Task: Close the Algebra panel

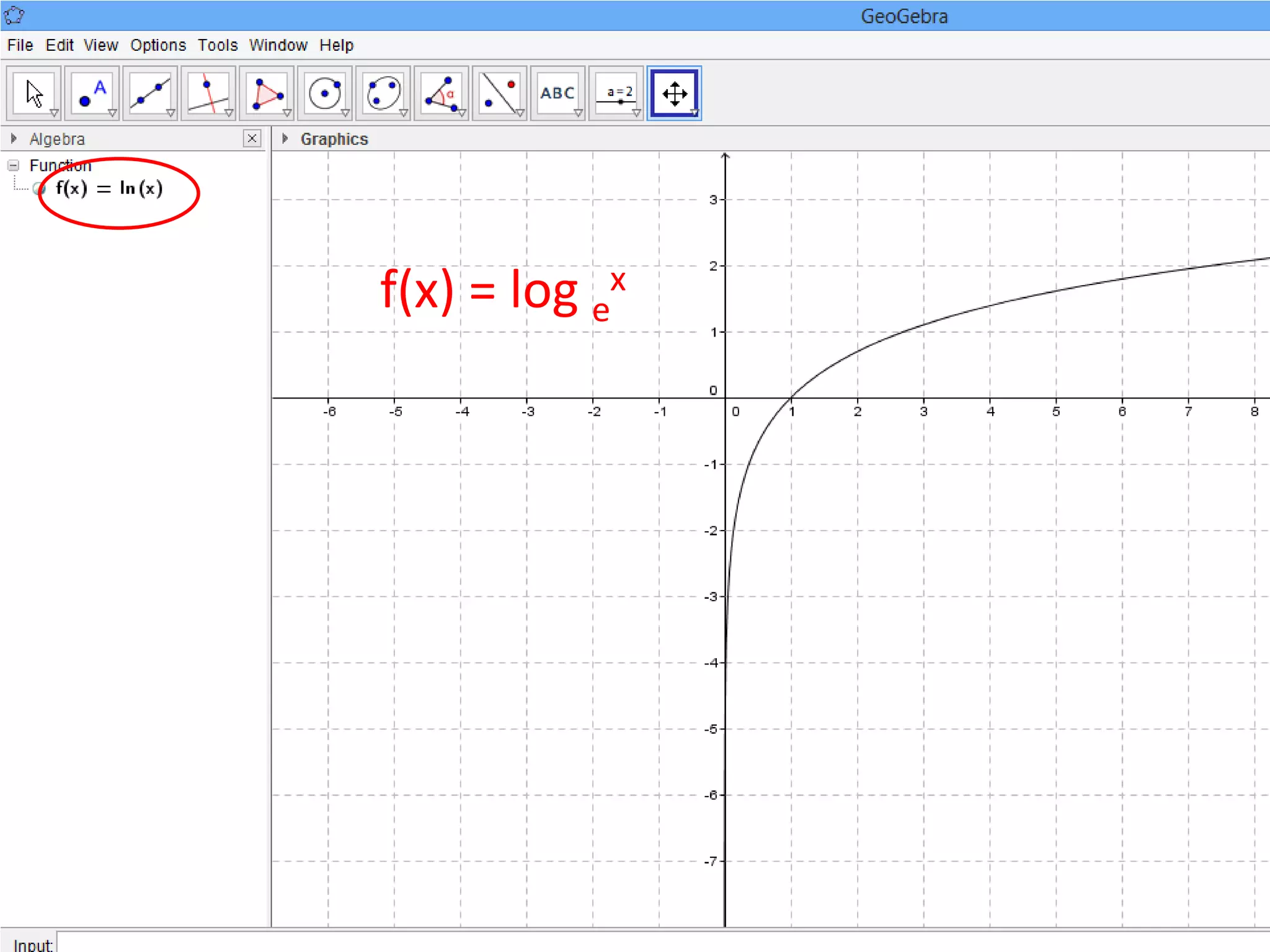Action: point(252,138)
